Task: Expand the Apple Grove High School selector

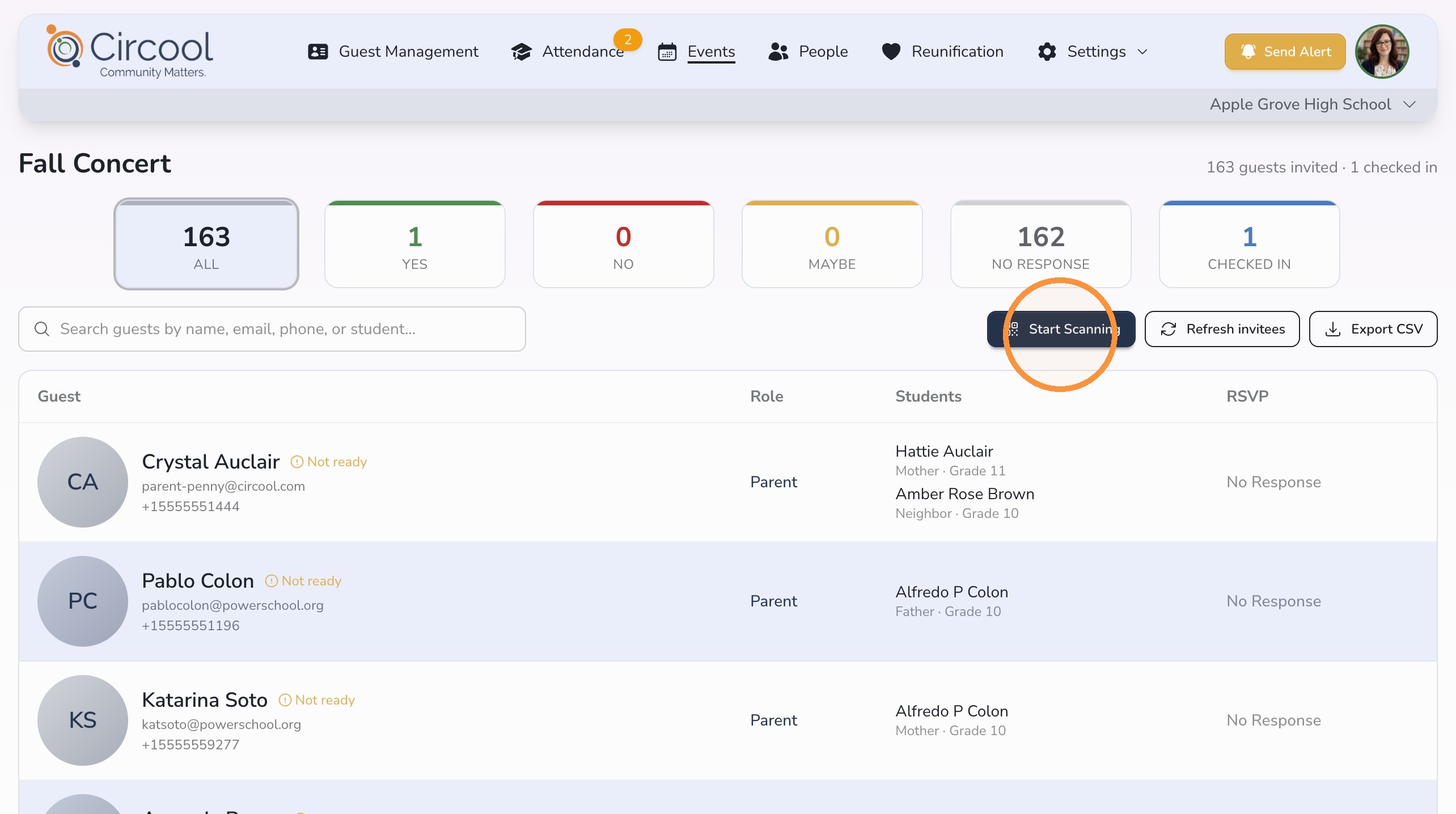Action: click(x=1313, y=104)
